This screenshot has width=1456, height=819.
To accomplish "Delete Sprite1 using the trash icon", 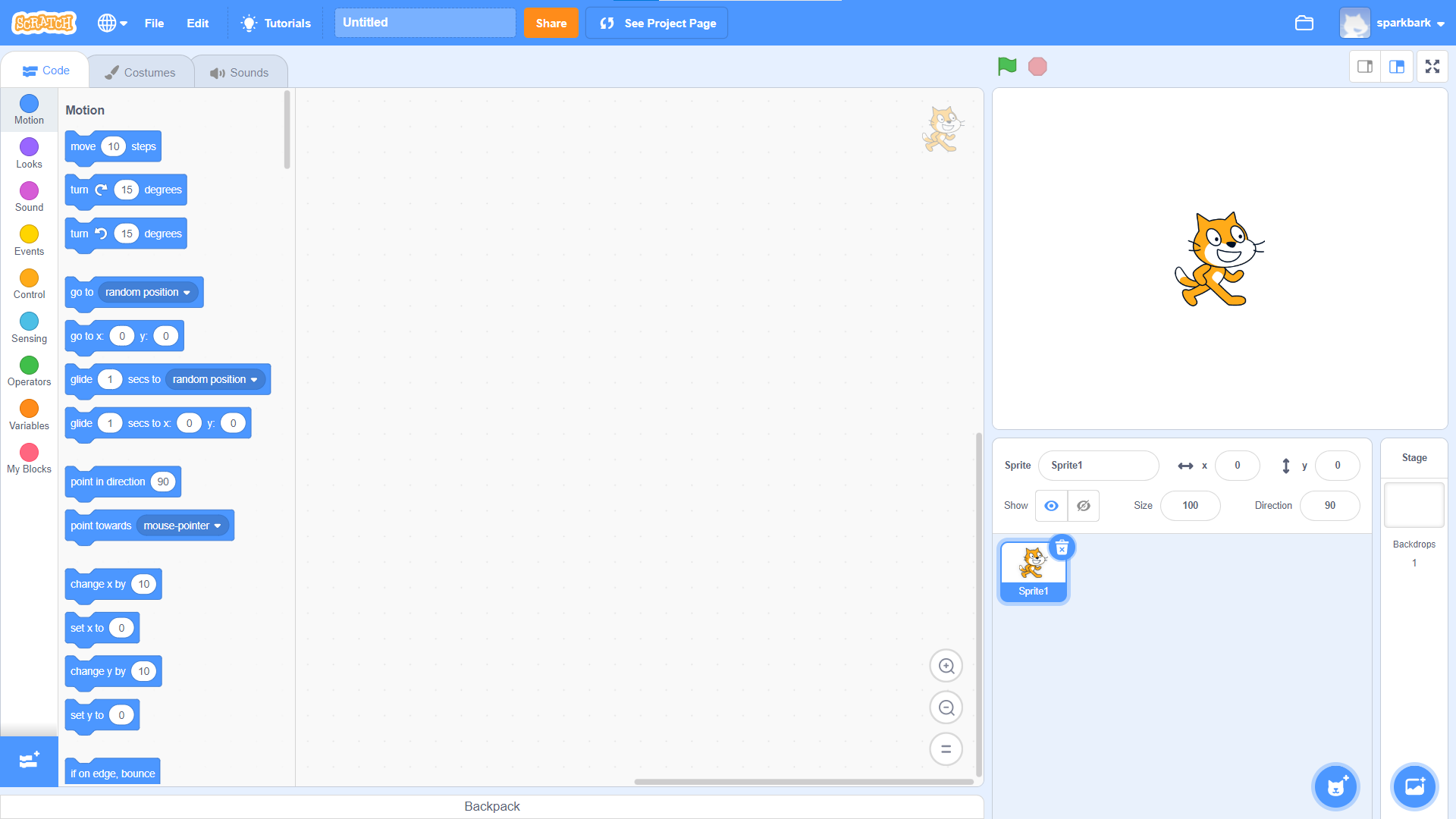I will tap(1062, 548).
